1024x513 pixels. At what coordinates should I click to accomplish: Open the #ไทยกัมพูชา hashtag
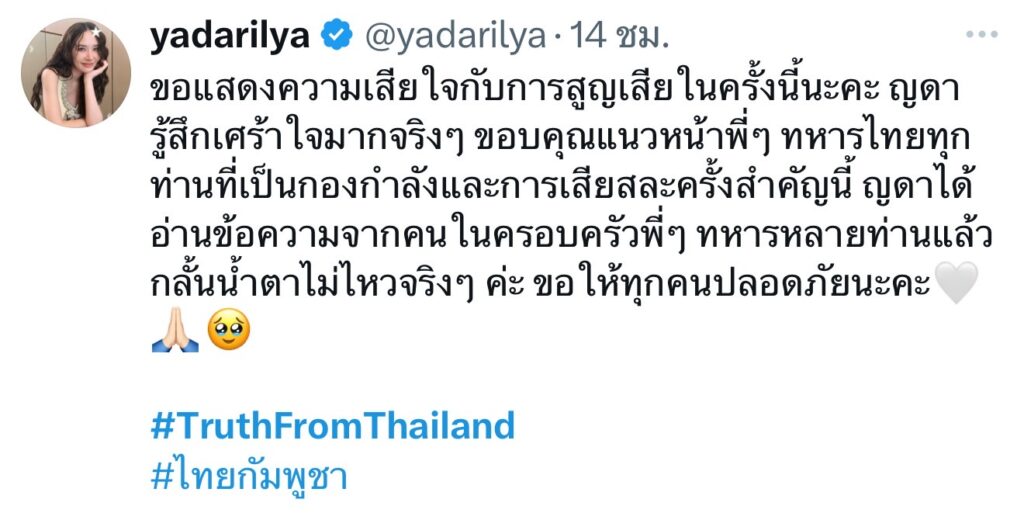(x=248, y=477)
